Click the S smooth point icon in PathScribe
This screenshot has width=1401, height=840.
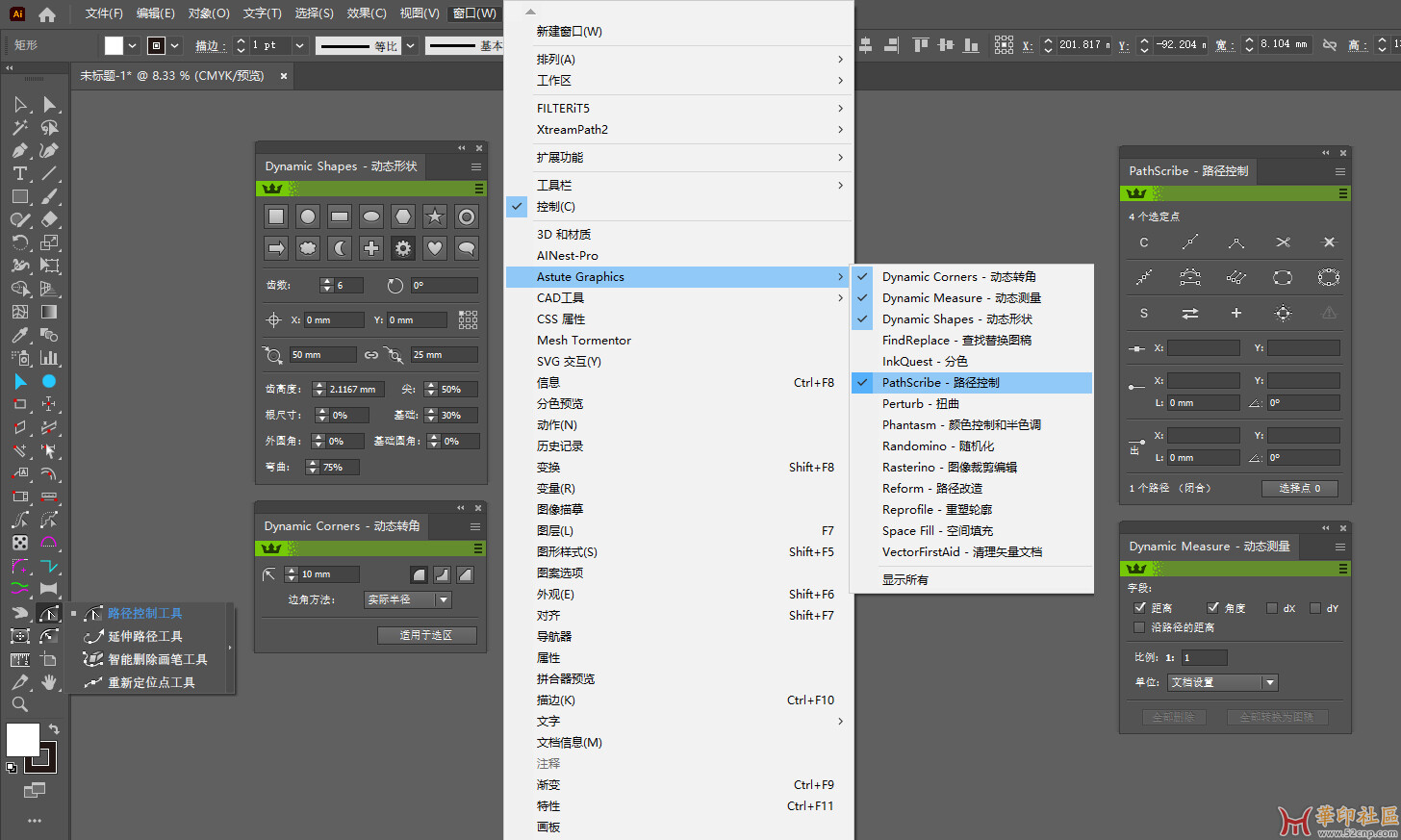(1144, 313)
